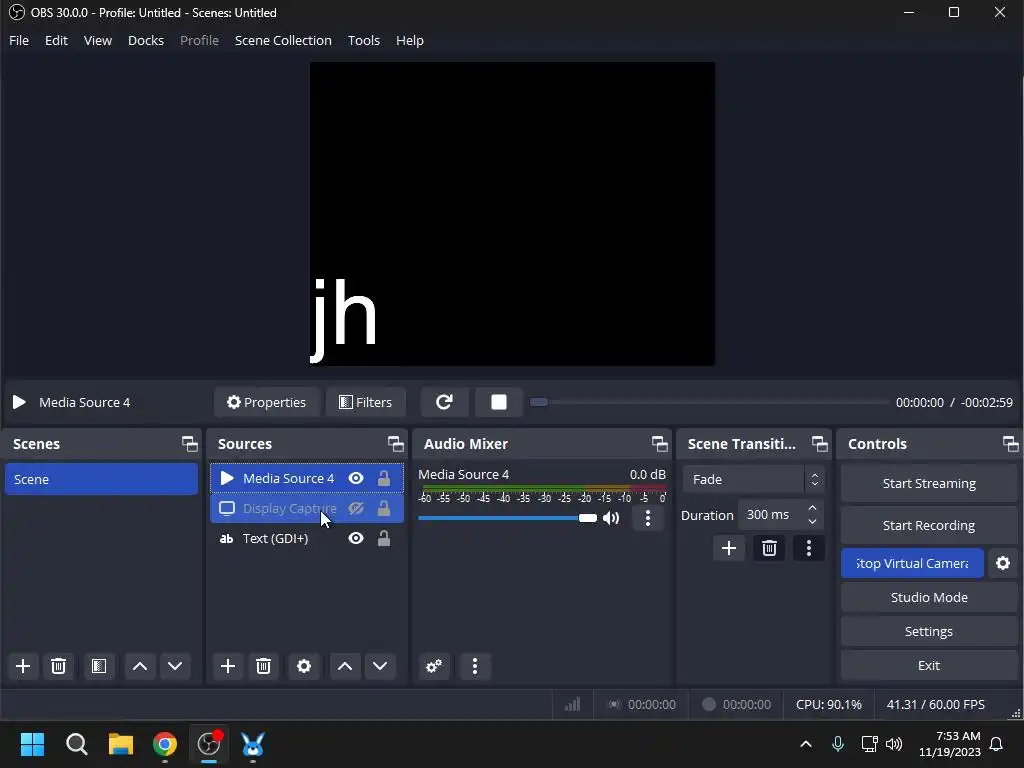This screenshot has height=768, width=1024.
Task: Move source up in Sources list
Action: point(345,666)
